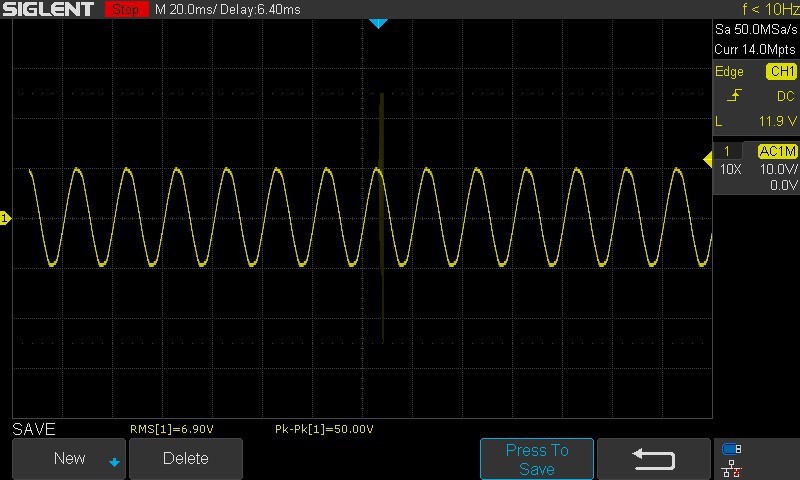Click the Pk-Pk[1]=50.00V measurement
Image resolution: width=800 pixels, height=480 pixels.
tap(324, 429)
